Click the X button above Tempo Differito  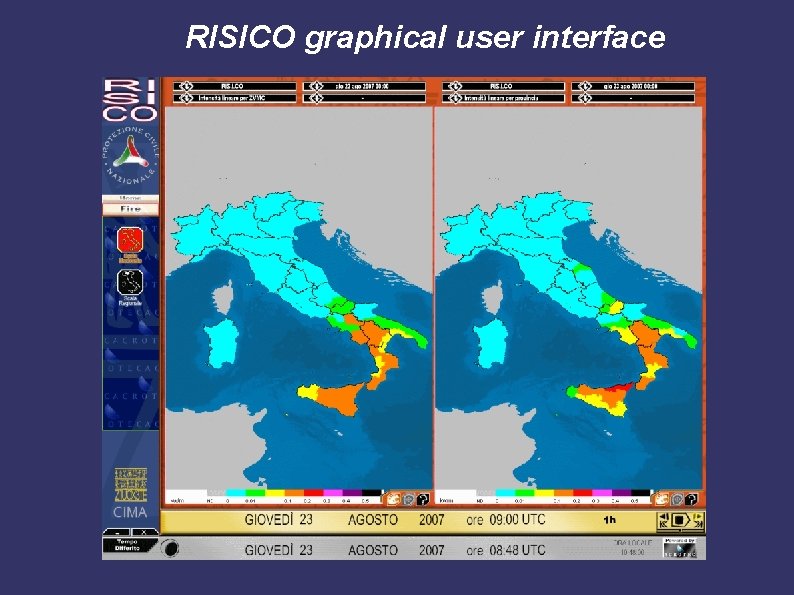[x=144, y=532]
